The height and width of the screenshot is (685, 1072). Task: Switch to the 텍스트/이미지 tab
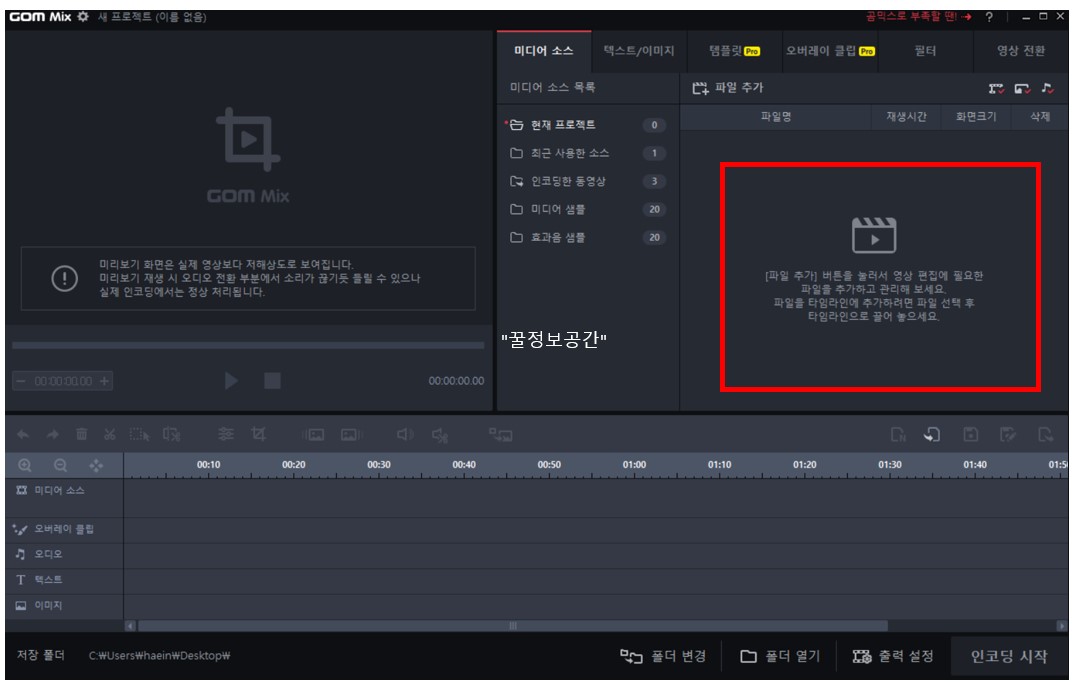tap(639, 51)
